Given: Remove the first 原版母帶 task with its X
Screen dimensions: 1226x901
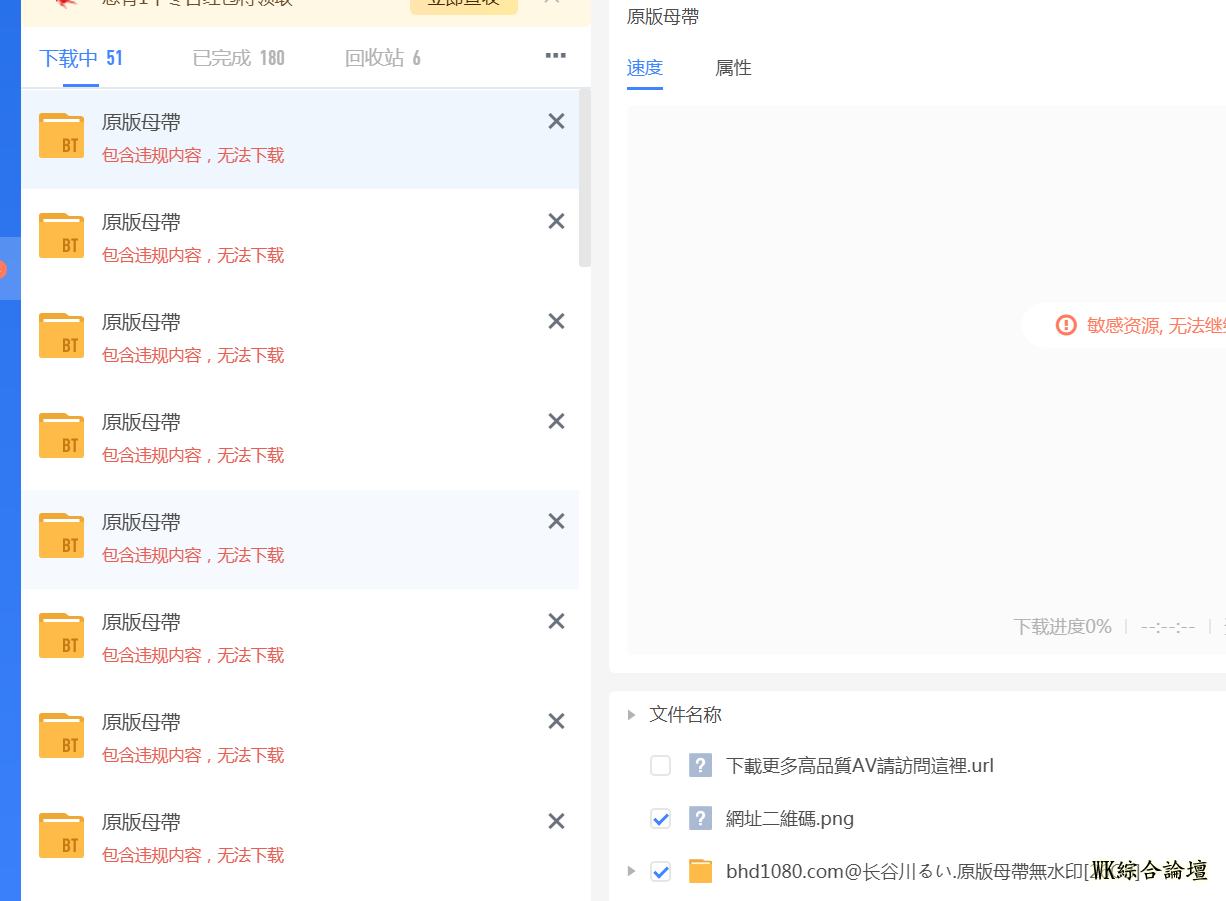Looking at the screenshot, I should coord(557,121).
